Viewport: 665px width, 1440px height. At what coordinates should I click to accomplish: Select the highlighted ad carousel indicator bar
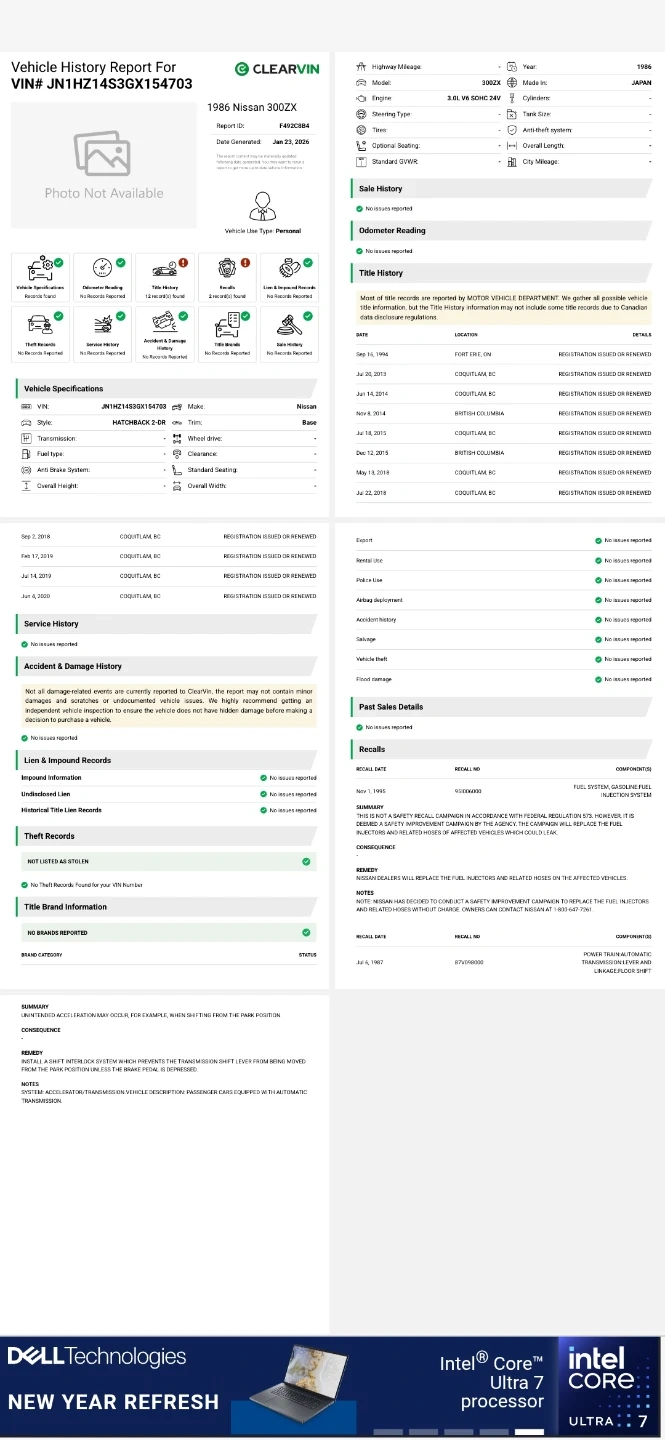(x=528, y=1431)
